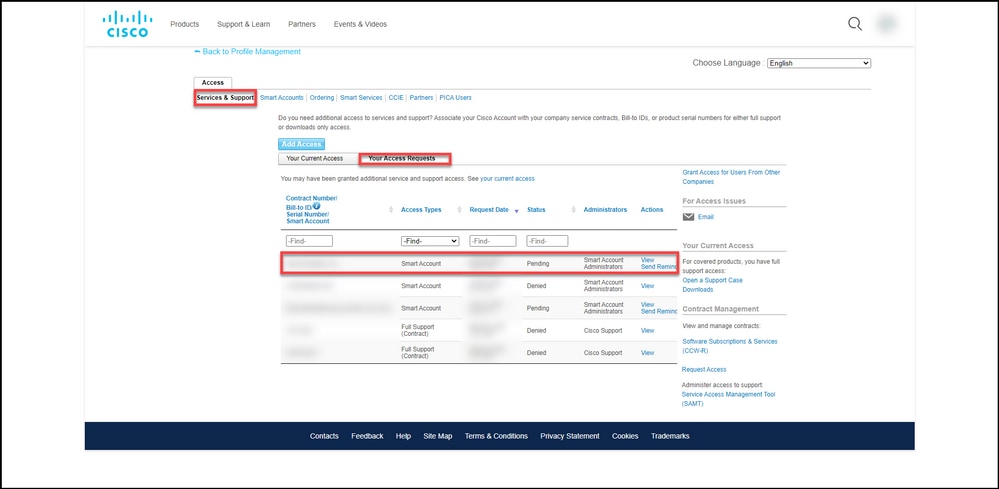Click View for the Denied Smart Account row
This screenshot has width=999, height=489.
647,286
